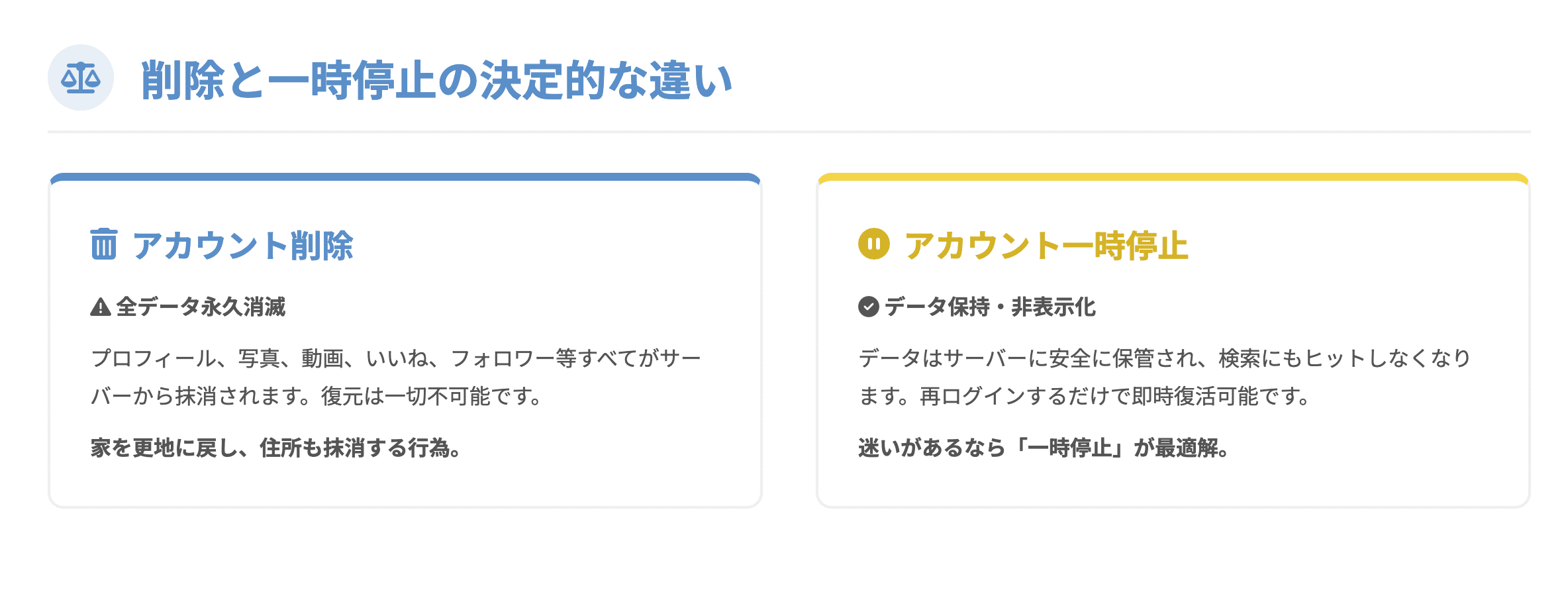Click the bold line 家を更地に戻し、住所も抹消する行為
This screenshot has height=592, width=1568.
[x=276, y=448]
